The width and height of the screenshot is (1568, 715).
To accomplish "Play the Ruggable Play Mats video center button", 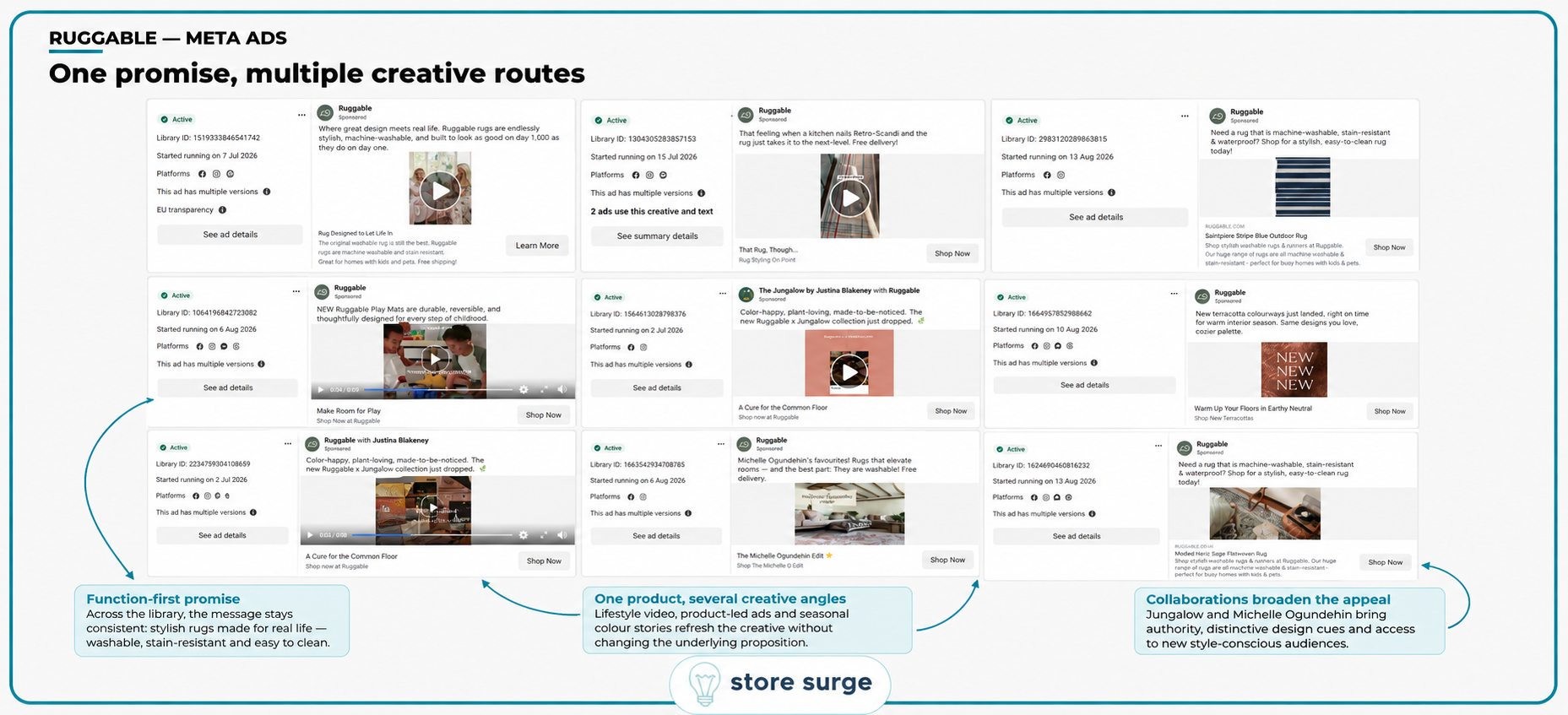I will tap(435, 359).
